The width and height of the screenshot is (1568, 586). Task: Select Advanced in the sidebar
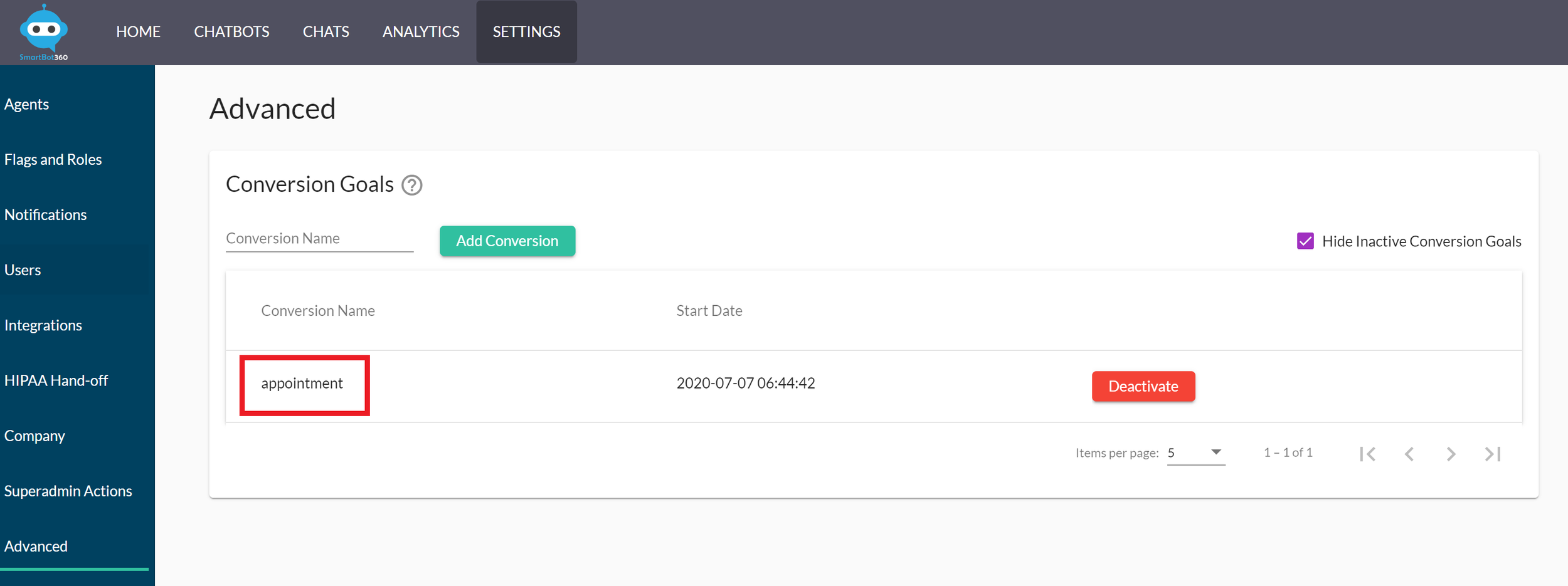[x=36, y=547]
